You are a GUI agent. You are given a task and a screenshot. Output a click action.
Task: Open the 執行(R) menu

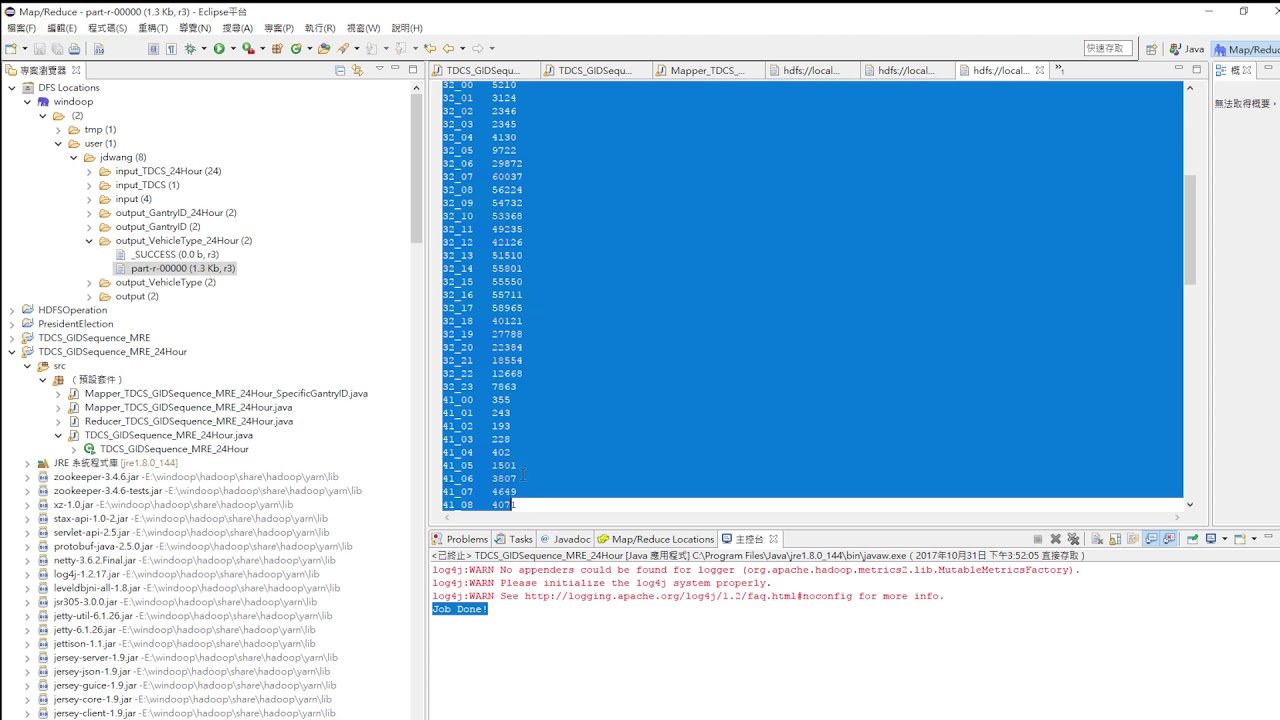(x=320, y=28)
